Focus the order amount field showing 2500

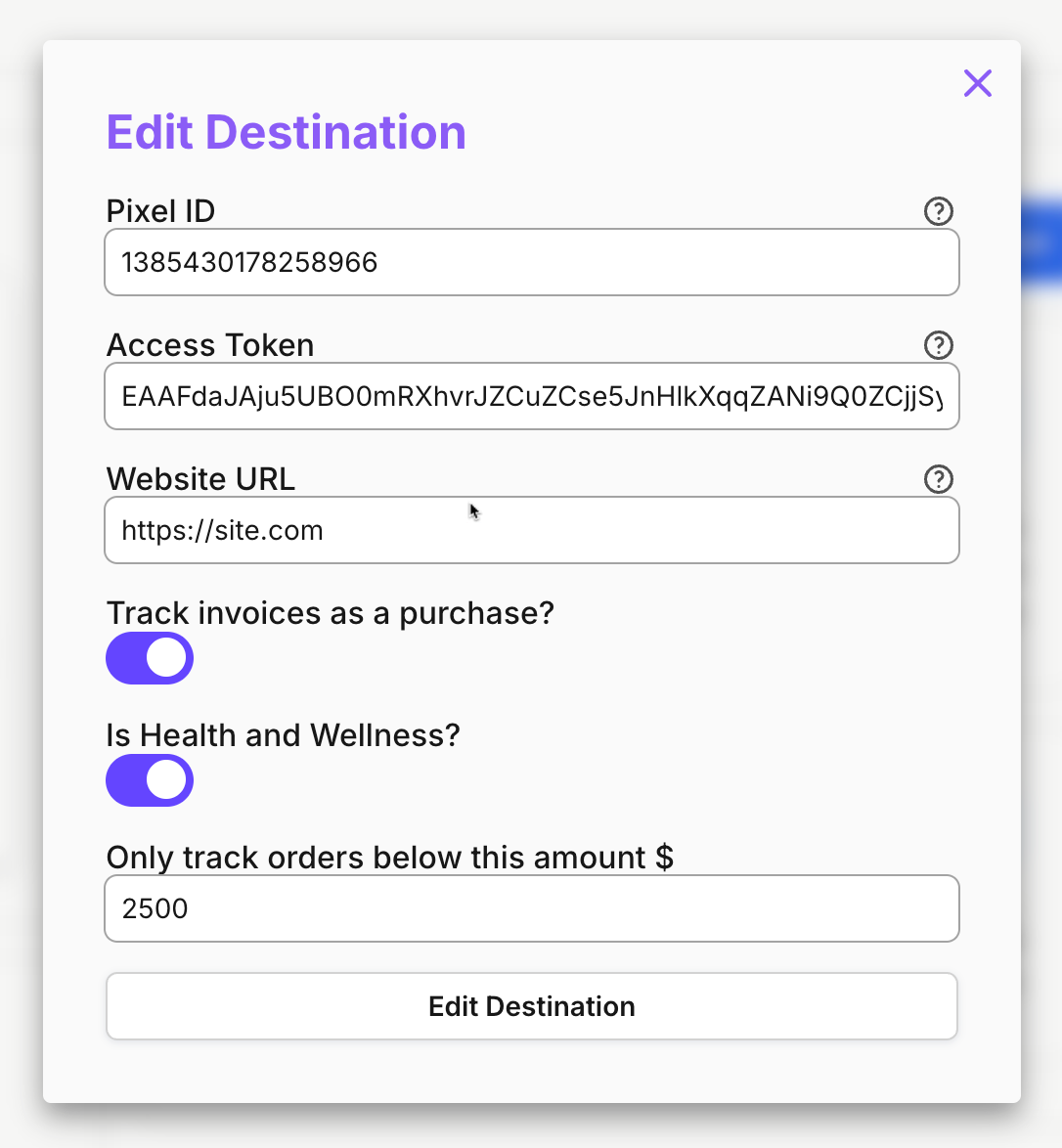click(x=532, y=908)
